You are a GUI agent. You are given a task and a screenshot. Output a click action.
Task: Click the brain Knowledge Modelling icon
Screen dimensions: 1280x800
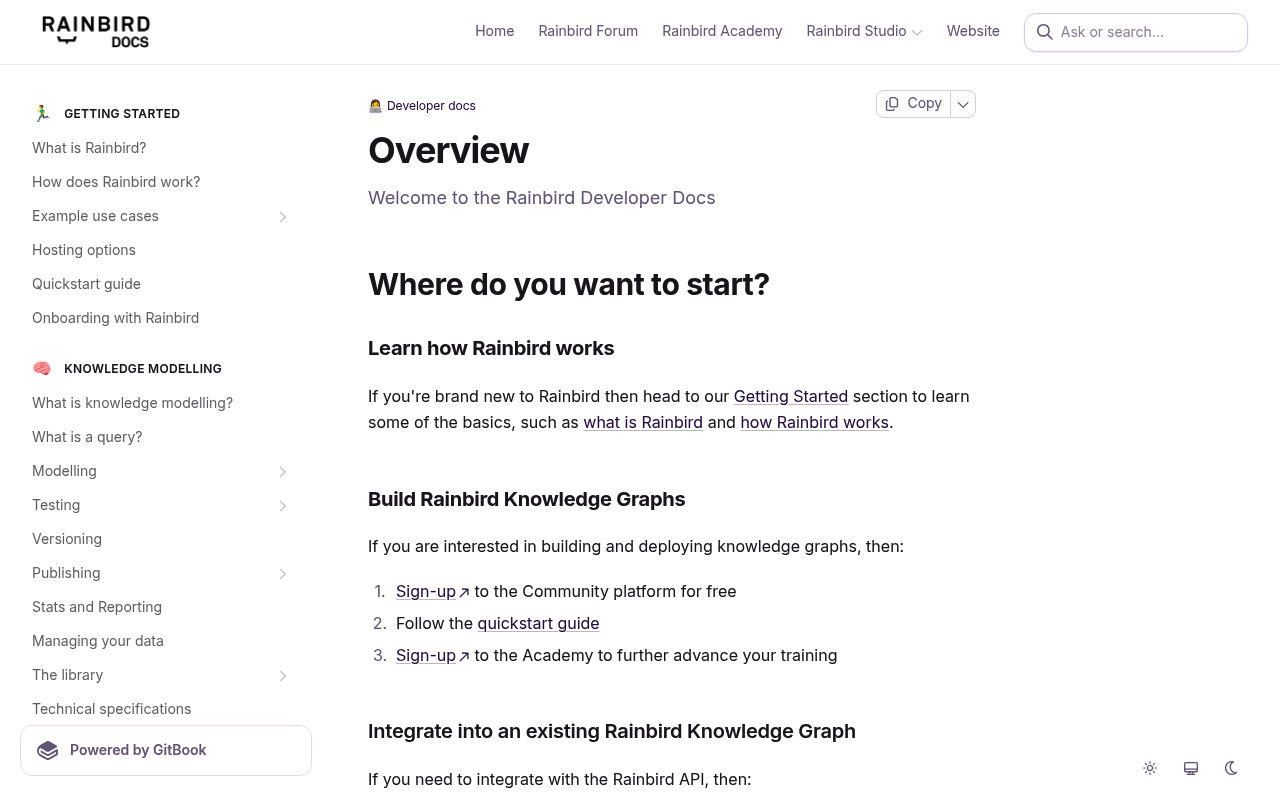pos(42,369)
